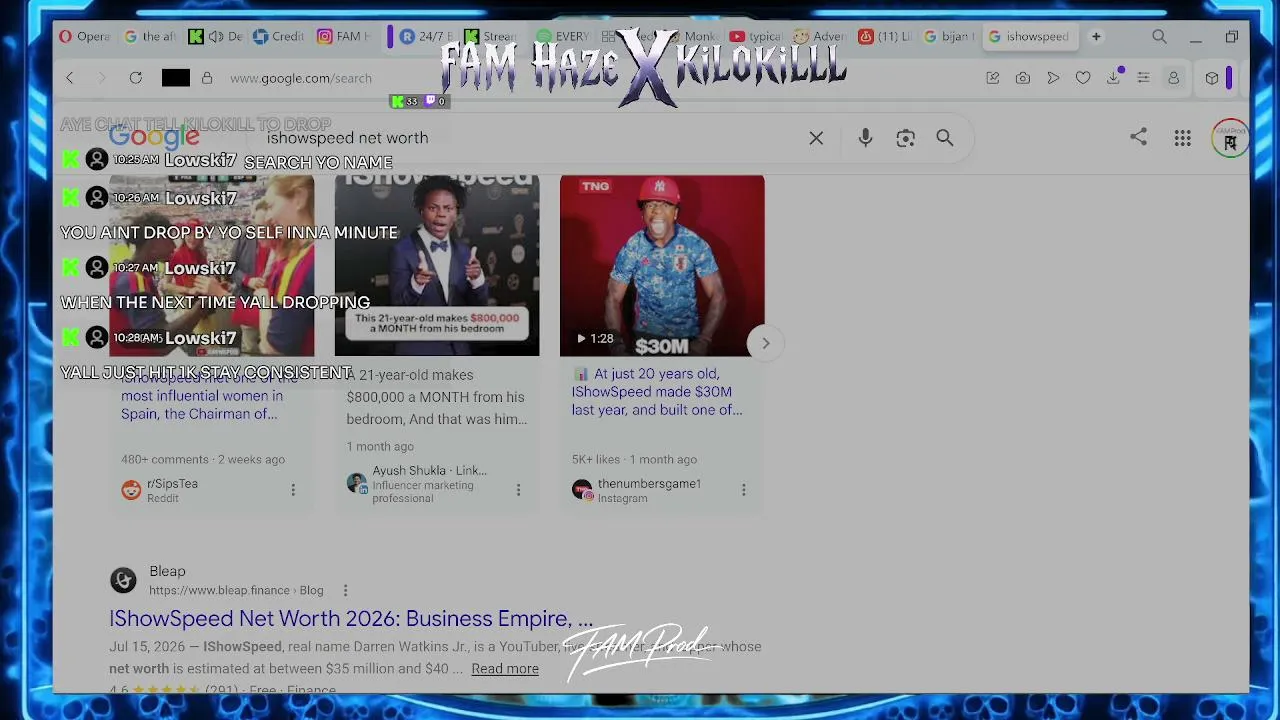The image size is (1280, 720).
Task: Switch to the active ishowspeed tab
Action: tap(1030, 37)
